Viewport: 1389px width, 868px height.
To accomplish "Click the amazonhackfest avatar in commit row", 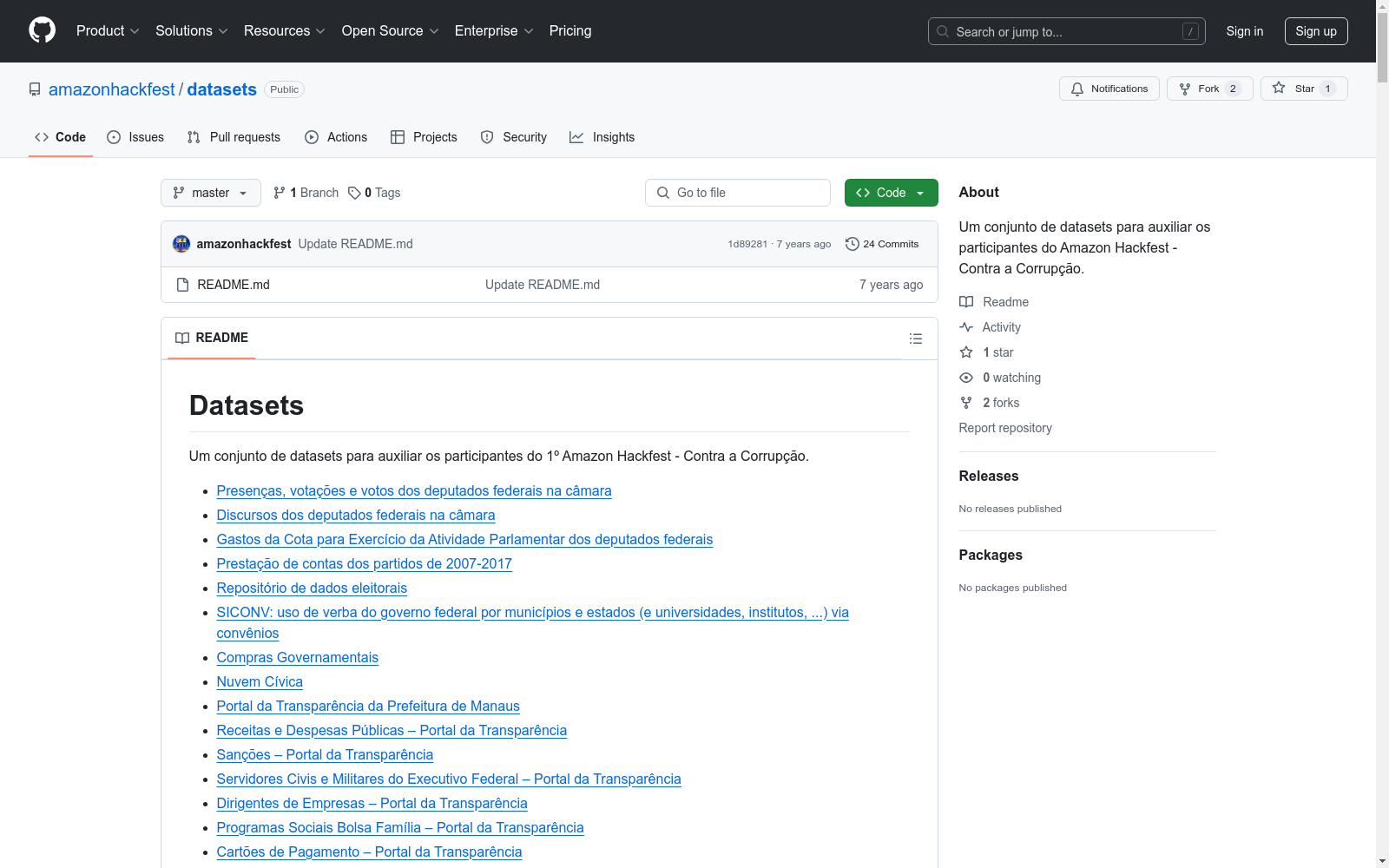I will (x=181, y=244).
